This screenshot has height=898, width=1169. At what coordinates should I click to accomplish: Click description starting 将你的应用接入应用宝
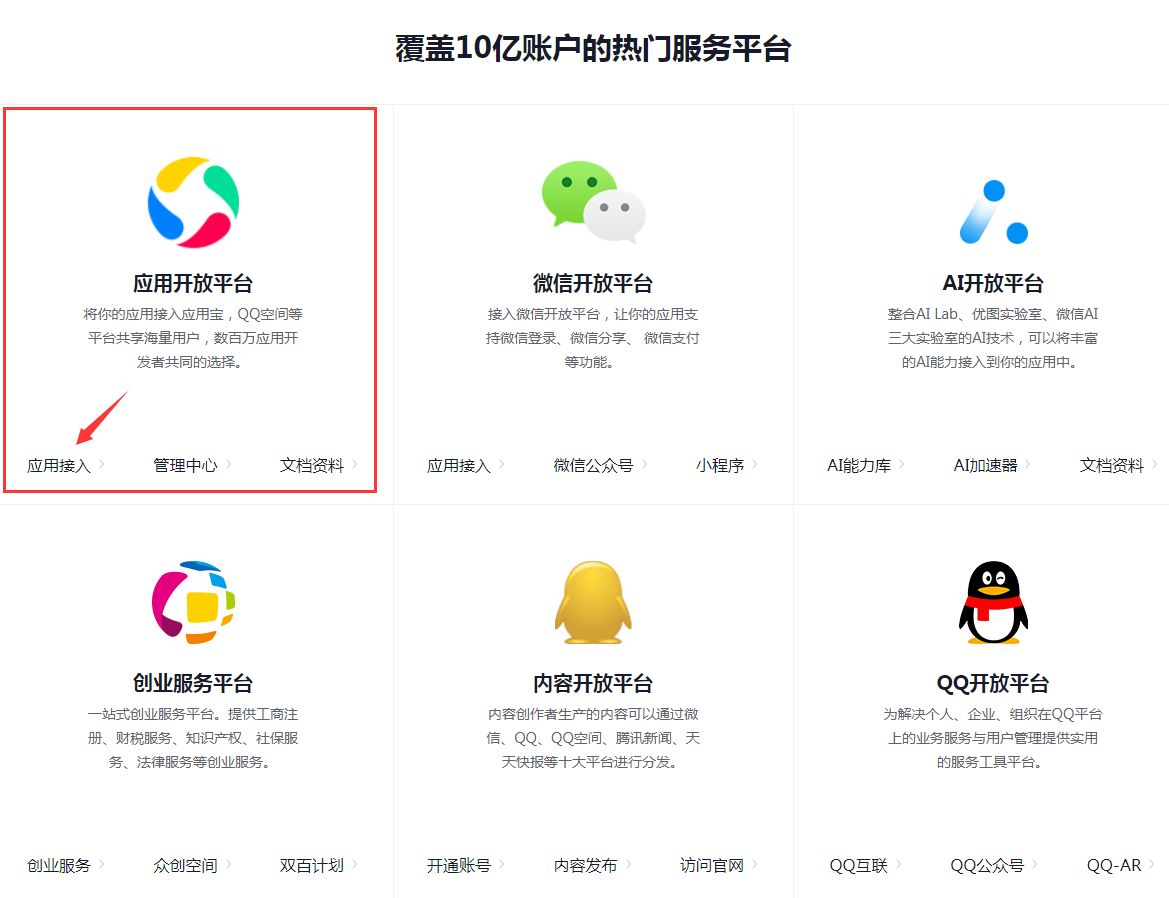(x=193, y=338)
